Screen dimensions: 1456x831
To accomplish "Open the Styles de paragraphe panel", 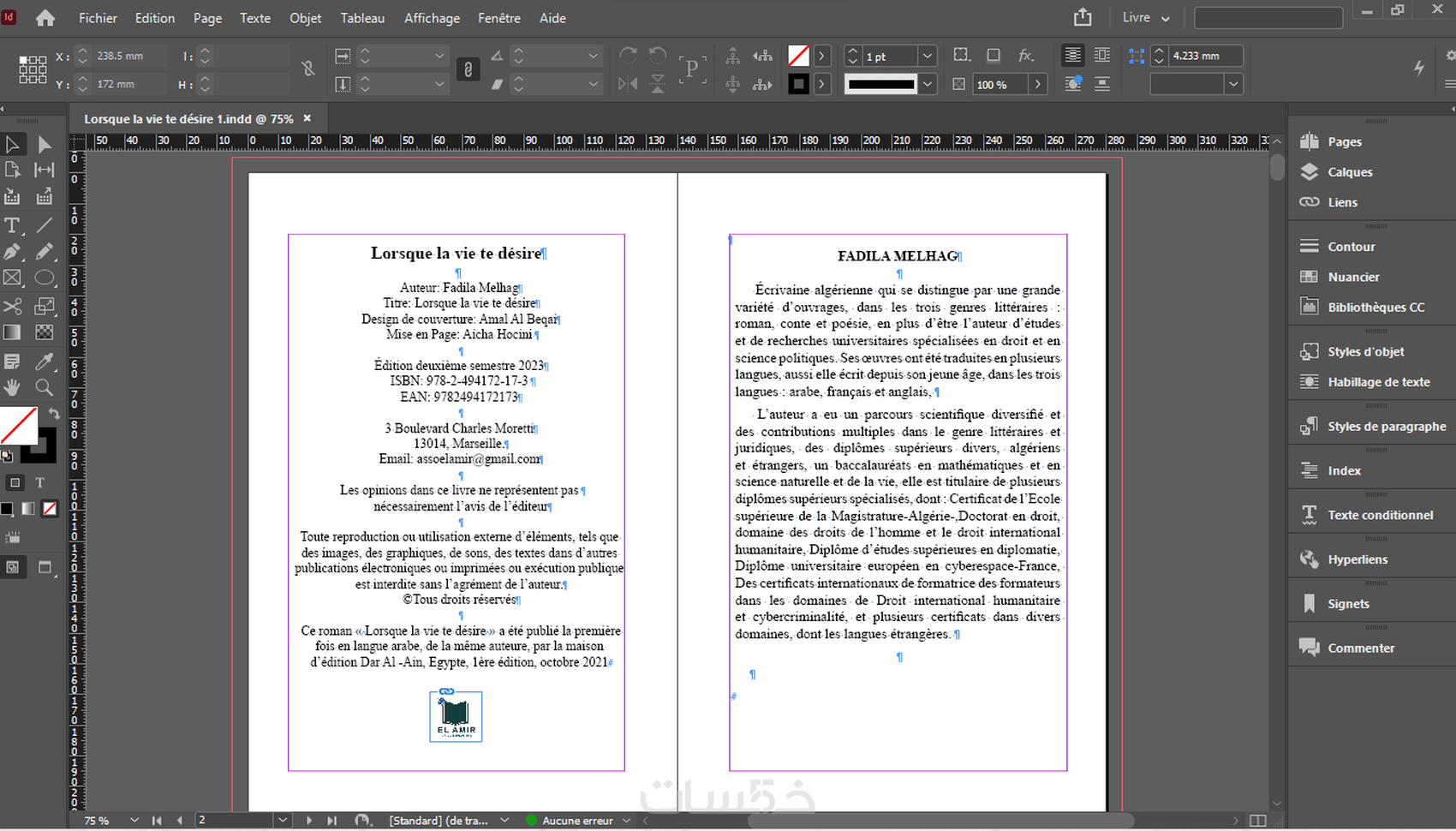I will [1386, 427].
